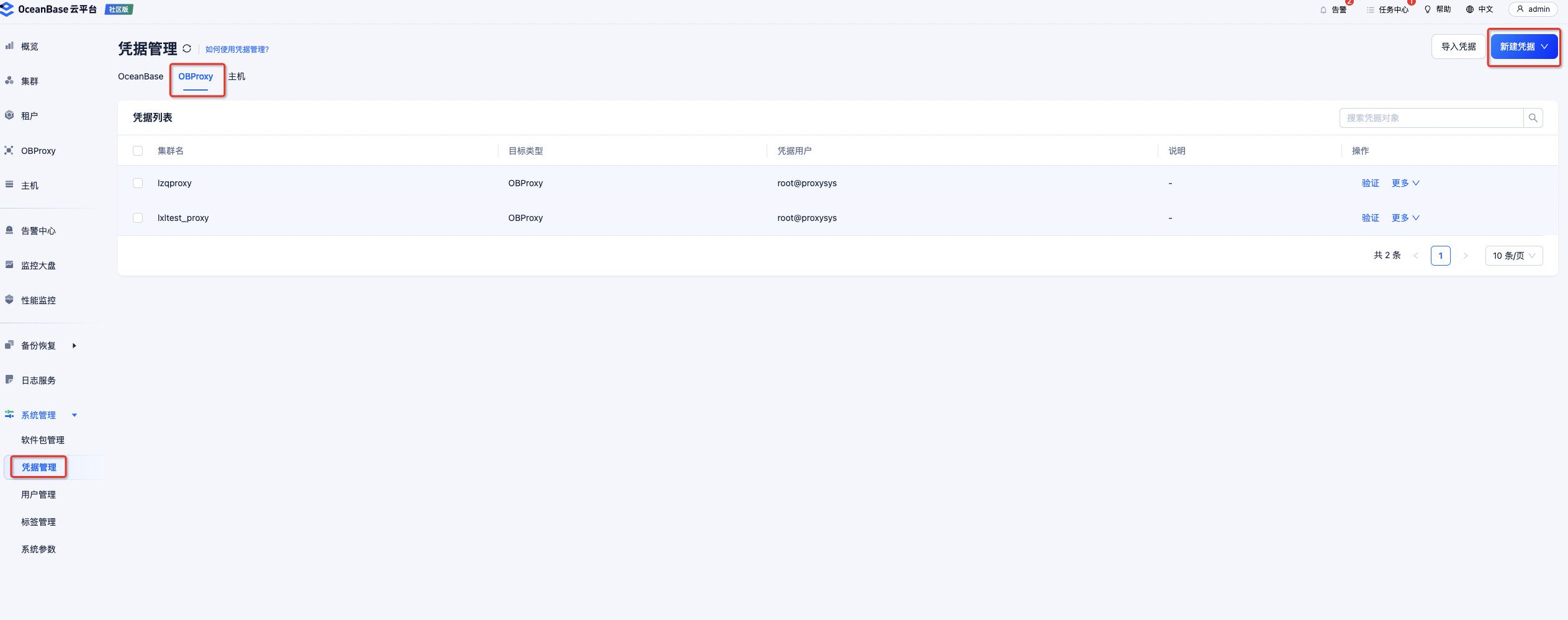The width and height of the screenshot is (1568, 620).
Task: Open the 性能监控 sidebar icon
Action: pos(9,300)
